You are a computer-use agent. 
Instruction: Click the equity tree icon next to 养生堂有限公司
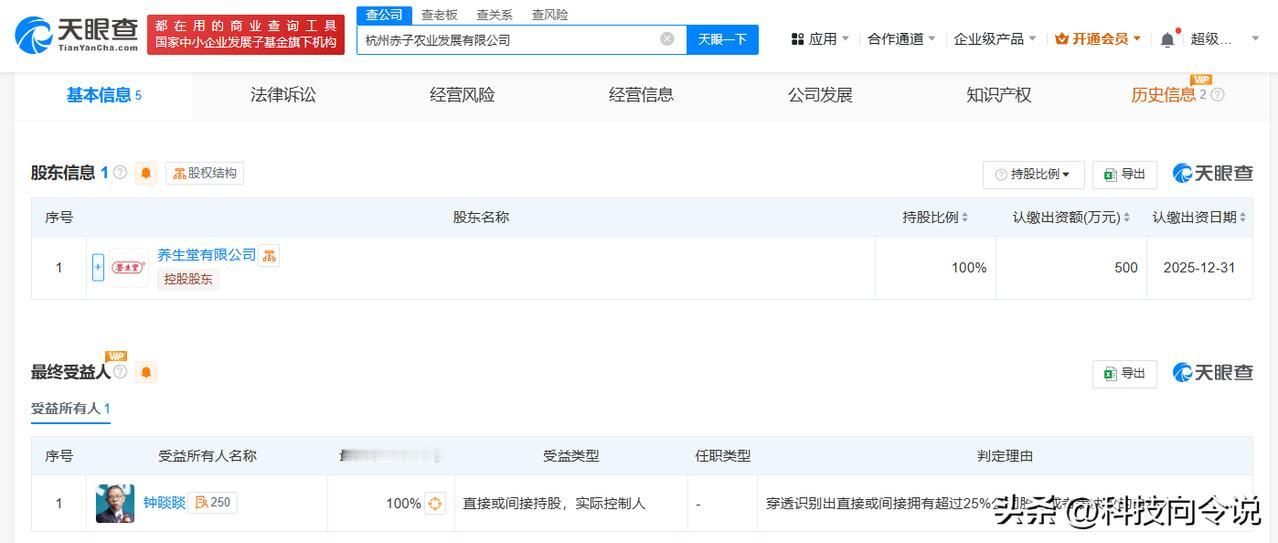tap(269, 255)
